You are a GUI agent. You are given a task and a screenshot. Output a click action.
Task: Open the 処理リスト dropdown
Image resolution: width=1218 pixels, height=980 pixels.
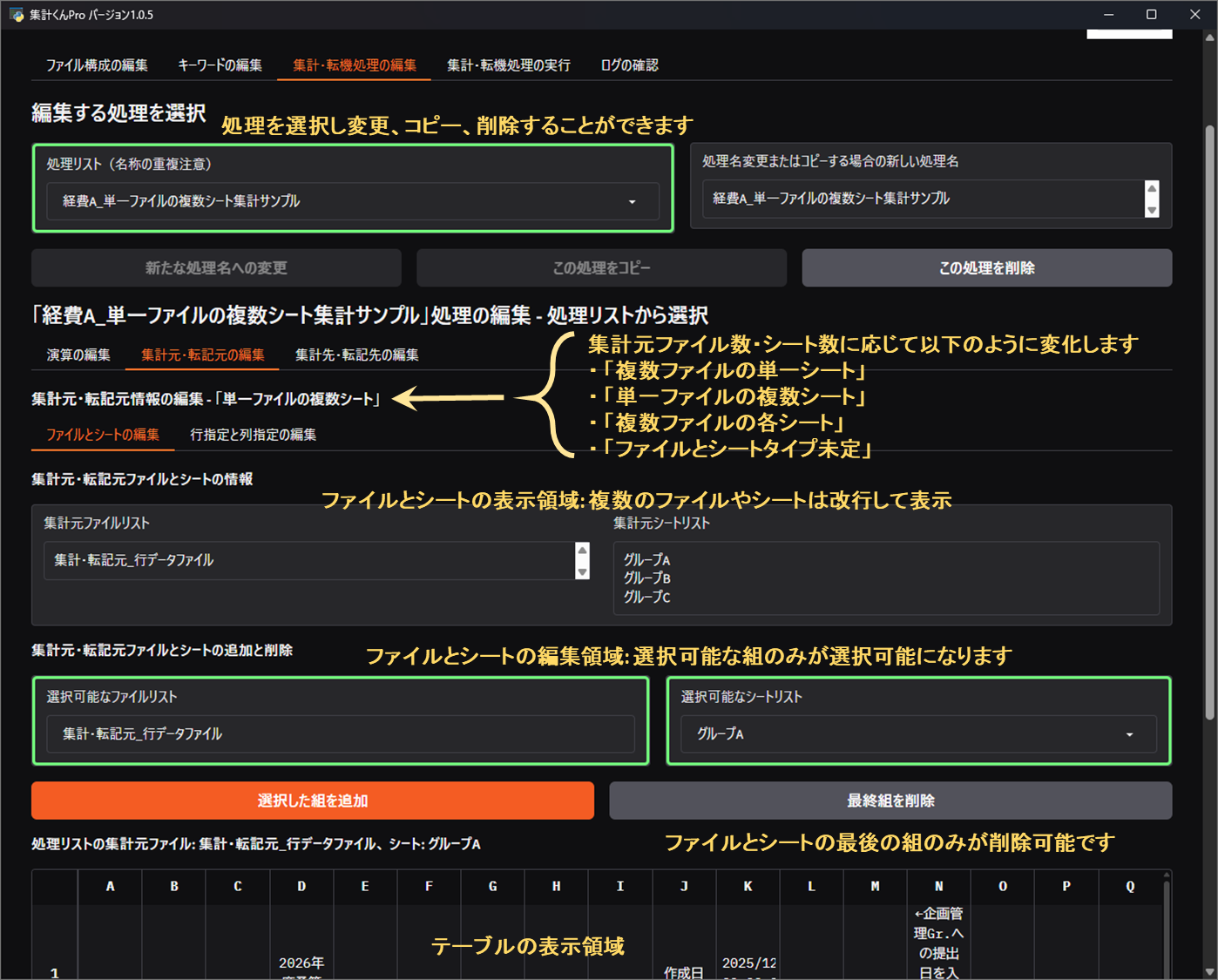(x=353, y=201)
